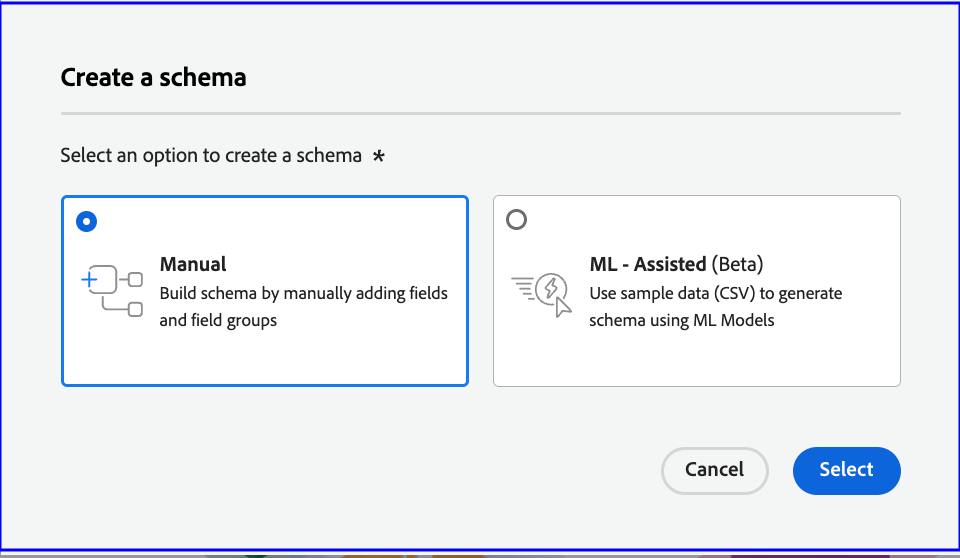The width and height of the screenshot is (960, 558).
Task: Click the "Manual" option title
Action: pos(193,265)
